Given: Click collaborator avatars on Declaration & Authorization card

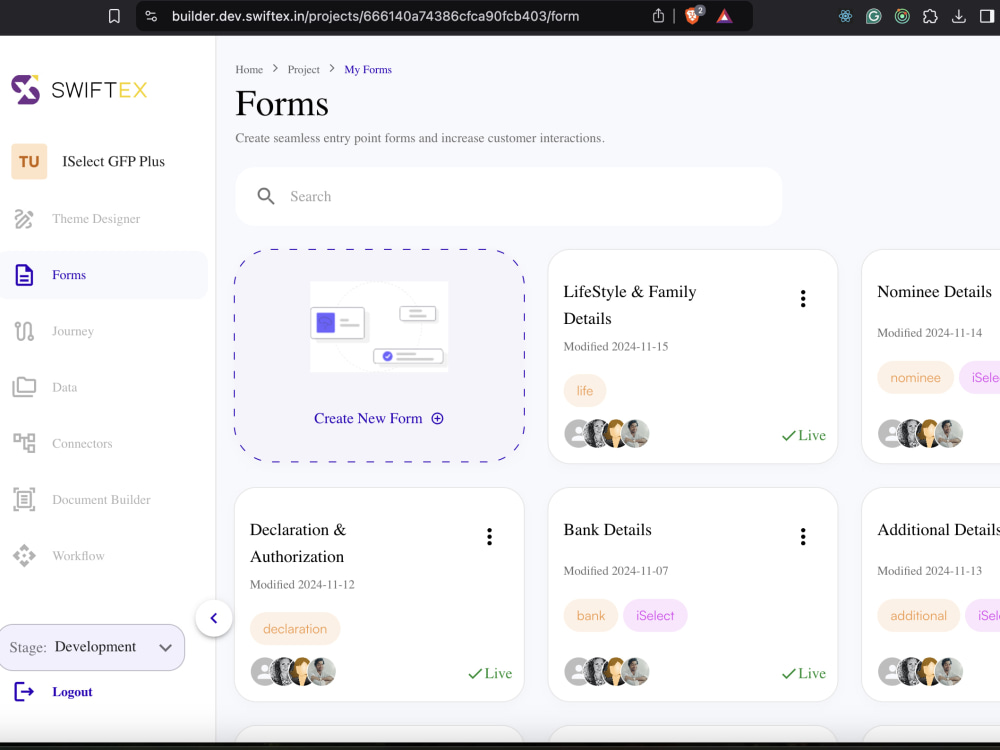Looking at the screenshot, I should (293, 672).
